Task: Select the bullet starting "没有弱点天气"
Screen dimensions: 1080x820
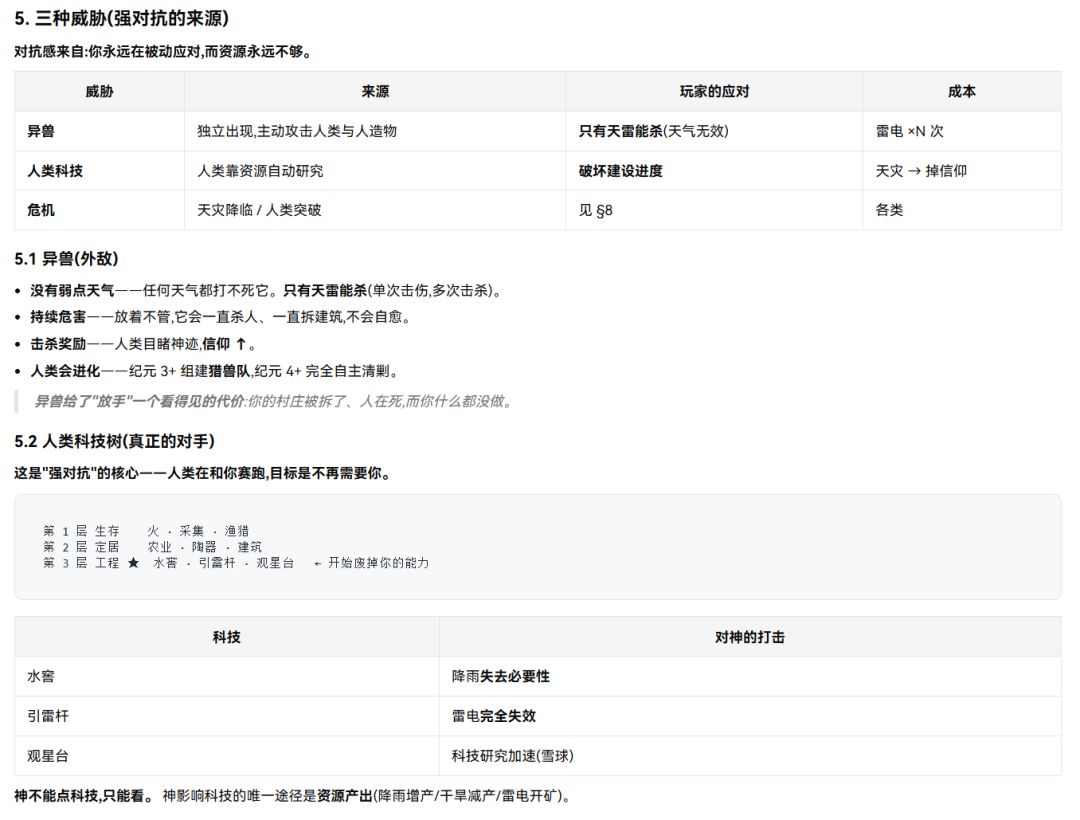Action: pos(266,291)
